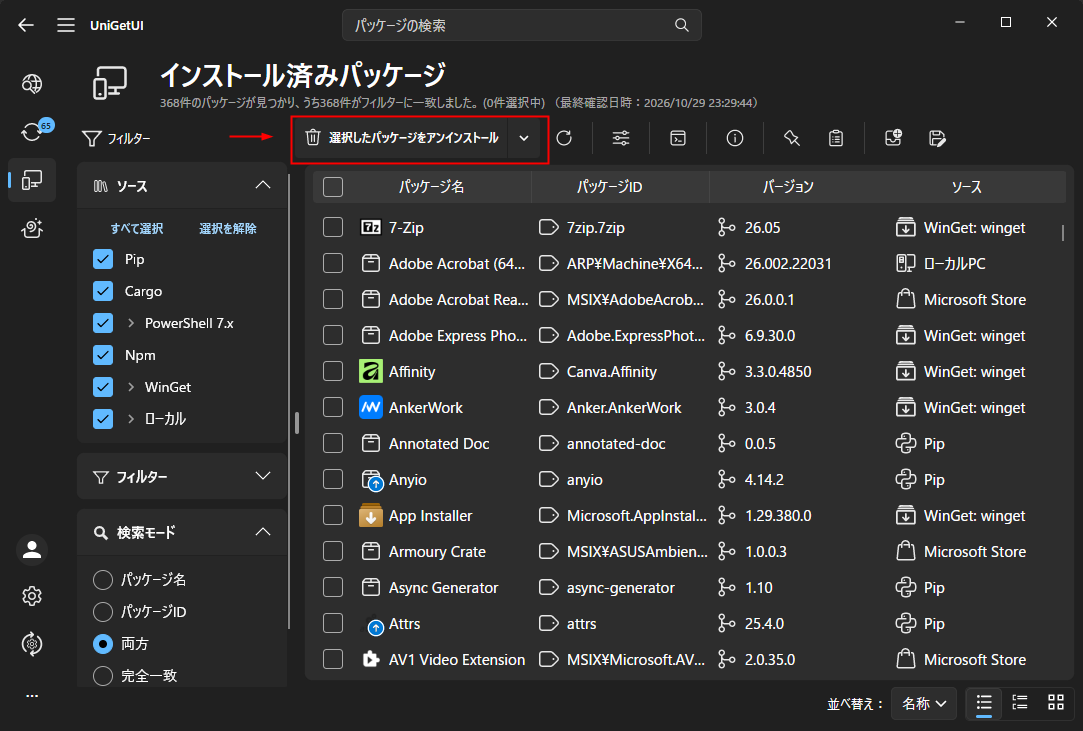The height and width of the screenshot is (731, 1083).
Task: Switch to list view layout
Action: (984, 703)
